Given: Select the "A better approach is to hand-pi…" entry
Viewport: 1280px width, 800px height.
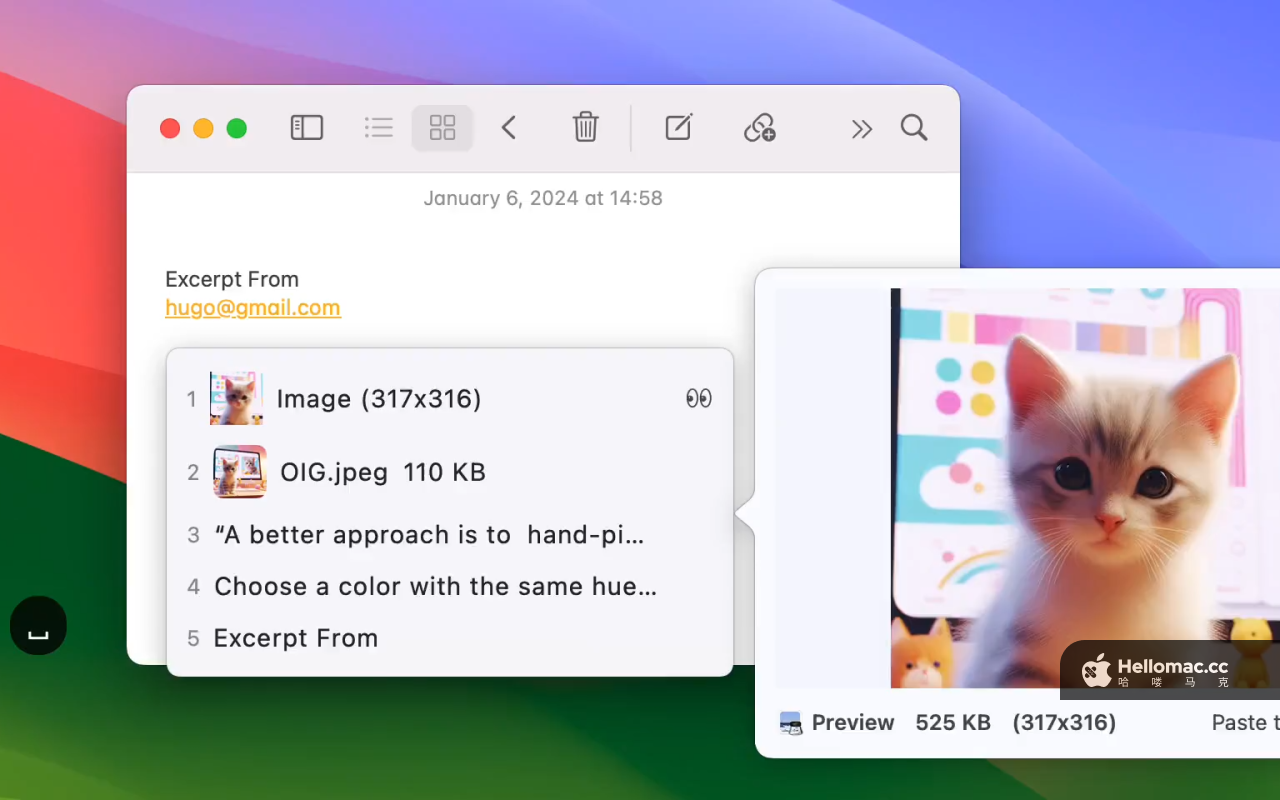Looking at the screenshot, I should [450, 535].
